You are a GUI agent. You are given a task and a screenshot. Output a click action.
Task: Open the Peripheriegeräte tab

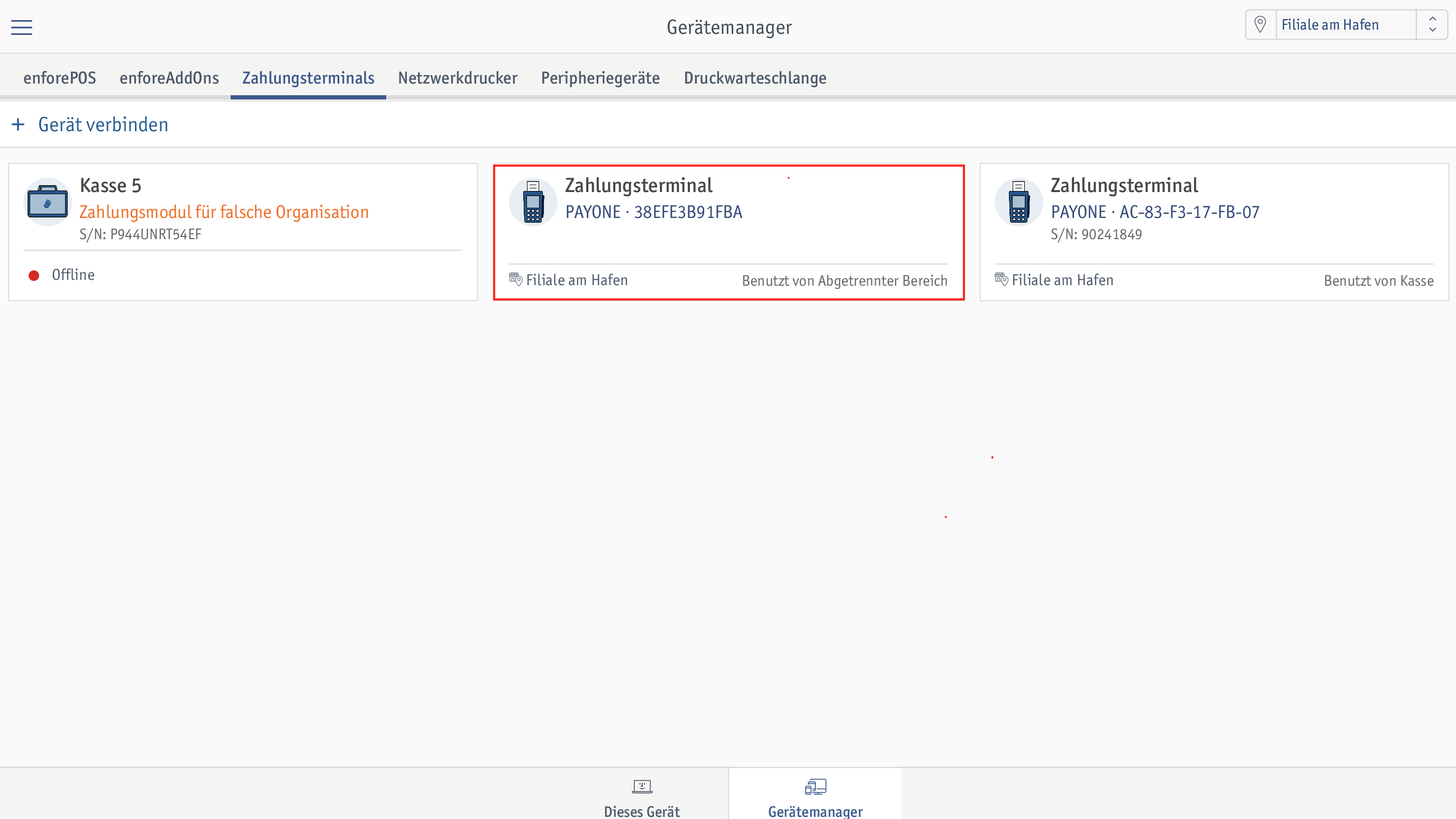600,77
